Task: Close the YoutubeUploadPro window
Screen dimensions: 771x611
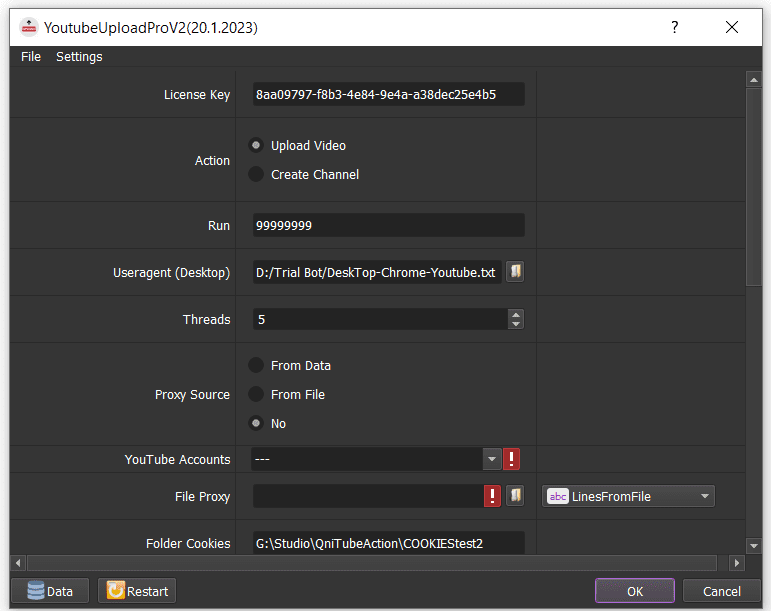Action: point(732,27)
